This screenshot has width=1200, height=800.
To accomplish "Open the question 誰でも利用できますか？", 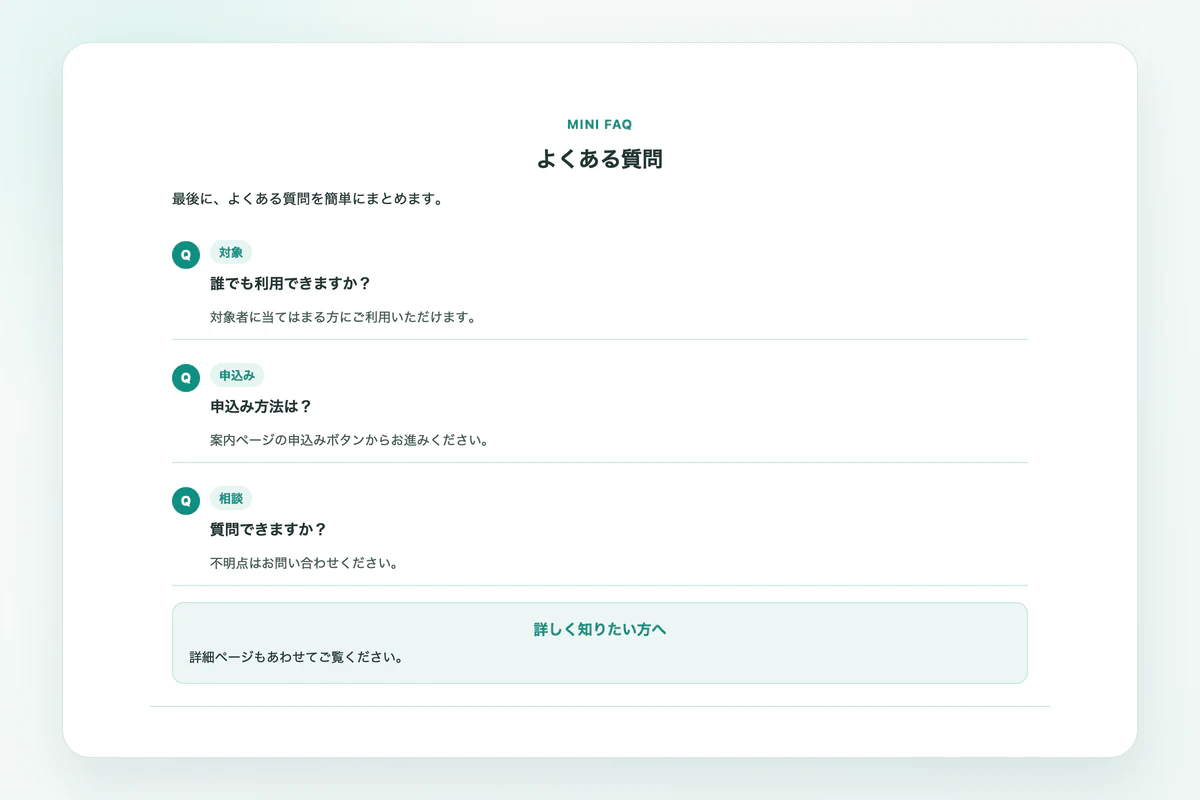I will click(290, 284).
